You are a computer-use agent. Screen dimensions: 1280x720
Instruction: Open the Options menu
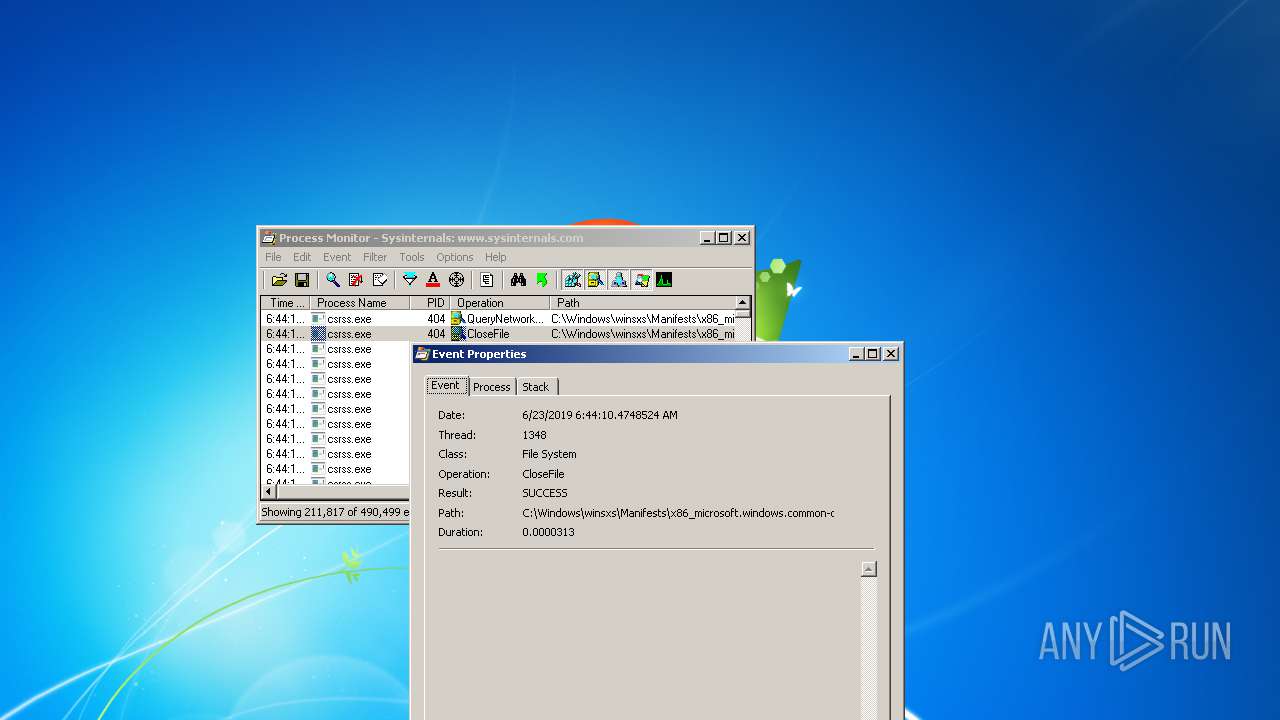point(455,257)
